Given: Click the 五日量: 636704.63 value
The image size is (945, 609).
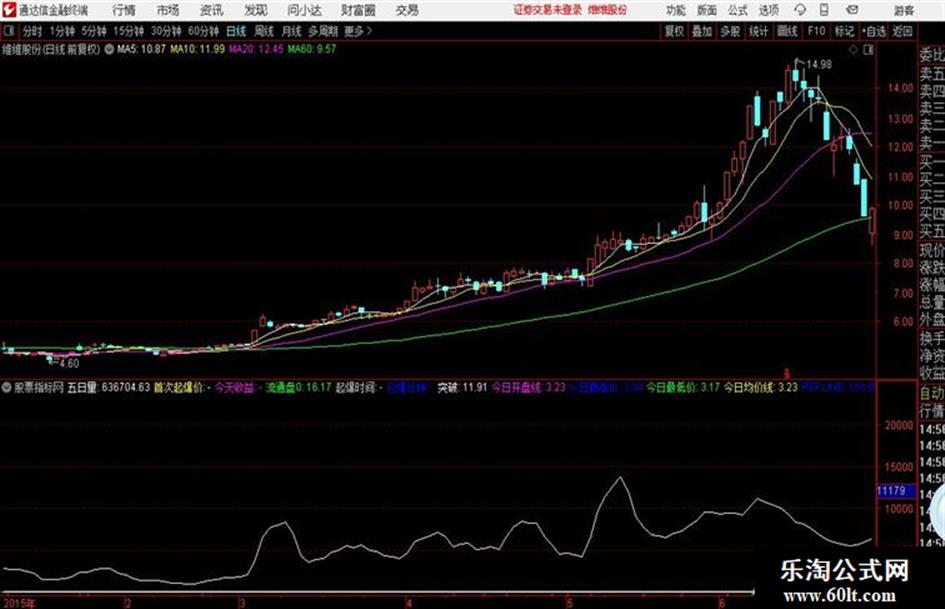Looking at the screenshot, I should (108, 387).
